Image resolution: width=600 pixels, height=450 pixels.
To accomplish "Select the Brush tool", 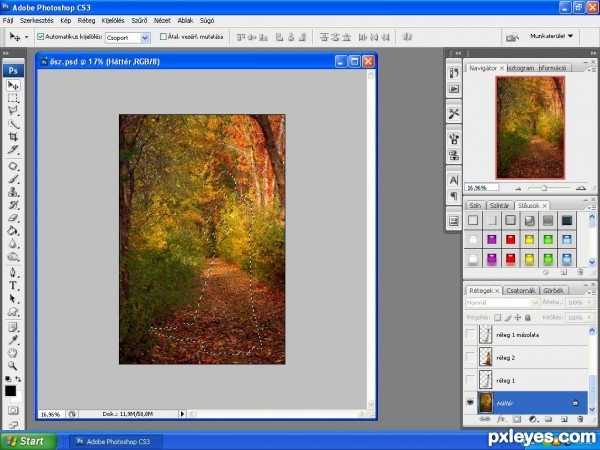I will click(13, 179).
